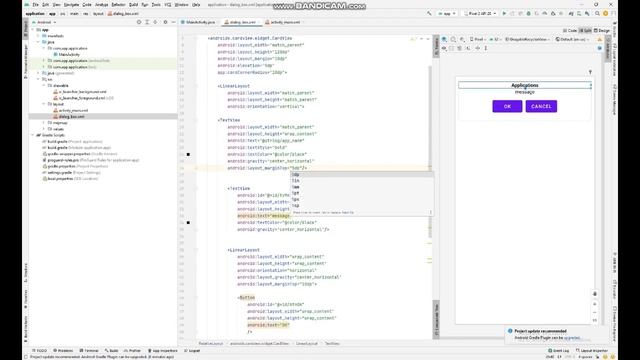
Task: Hide the project panel with minus icon
Action: tap(173, 22)
